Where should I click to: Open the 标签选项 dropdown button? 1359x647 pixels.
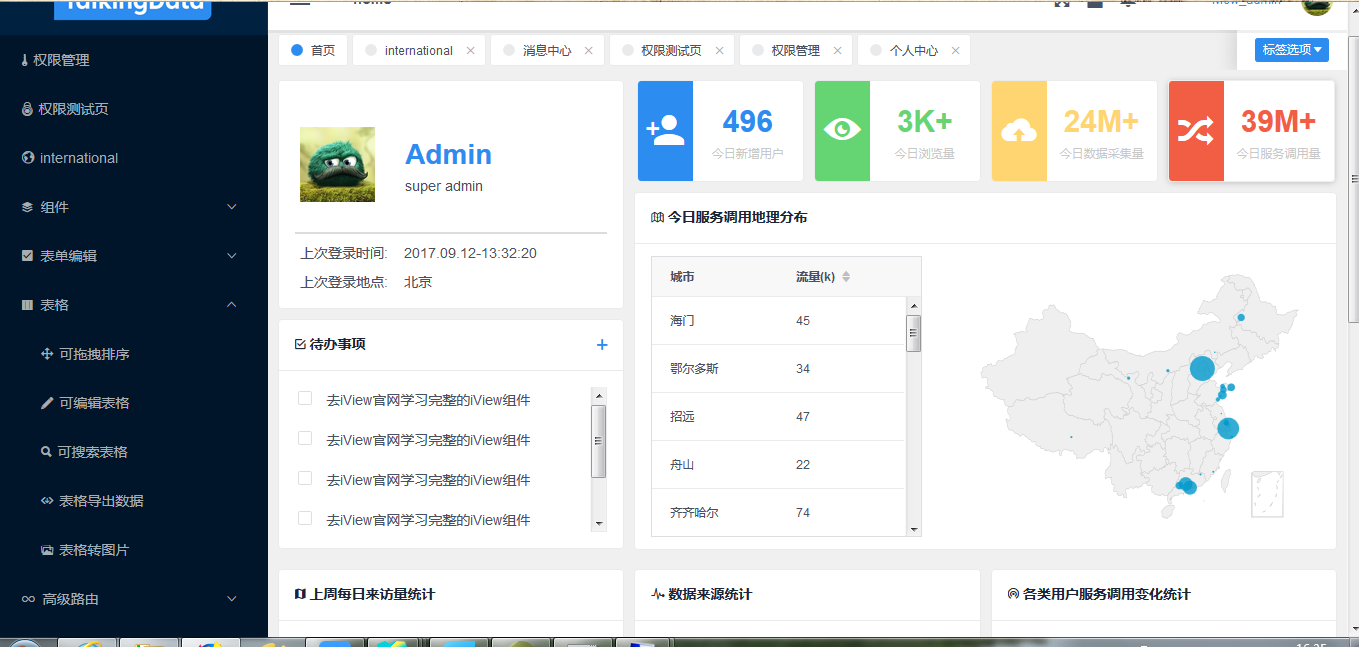point(1292,49)
